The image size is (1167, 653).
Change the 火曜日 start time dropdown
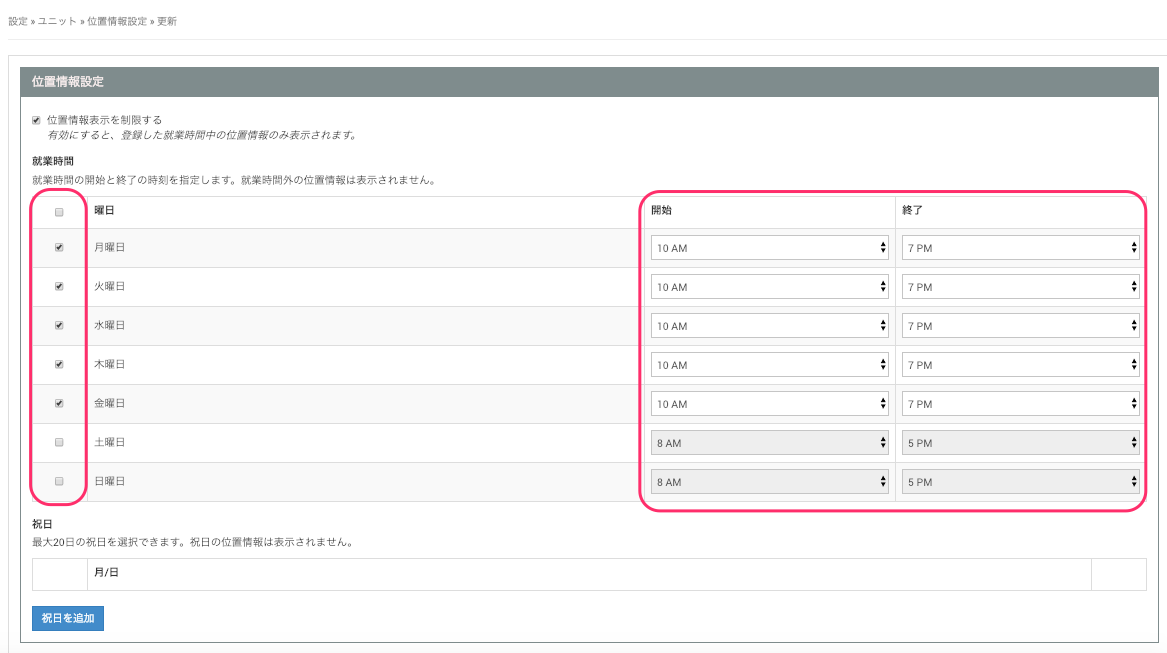coord(769,287)
